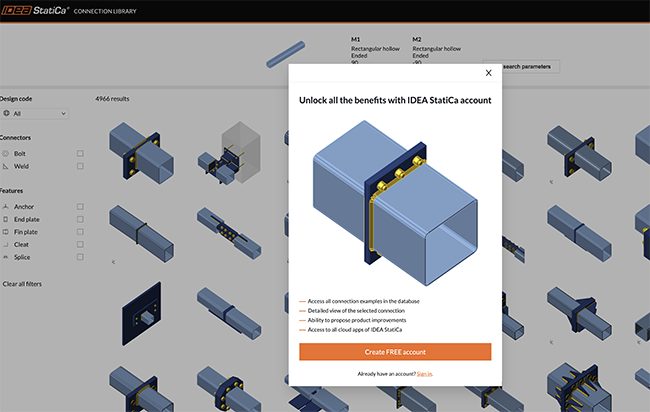Click the Cleat feature icon

[5, 245]
